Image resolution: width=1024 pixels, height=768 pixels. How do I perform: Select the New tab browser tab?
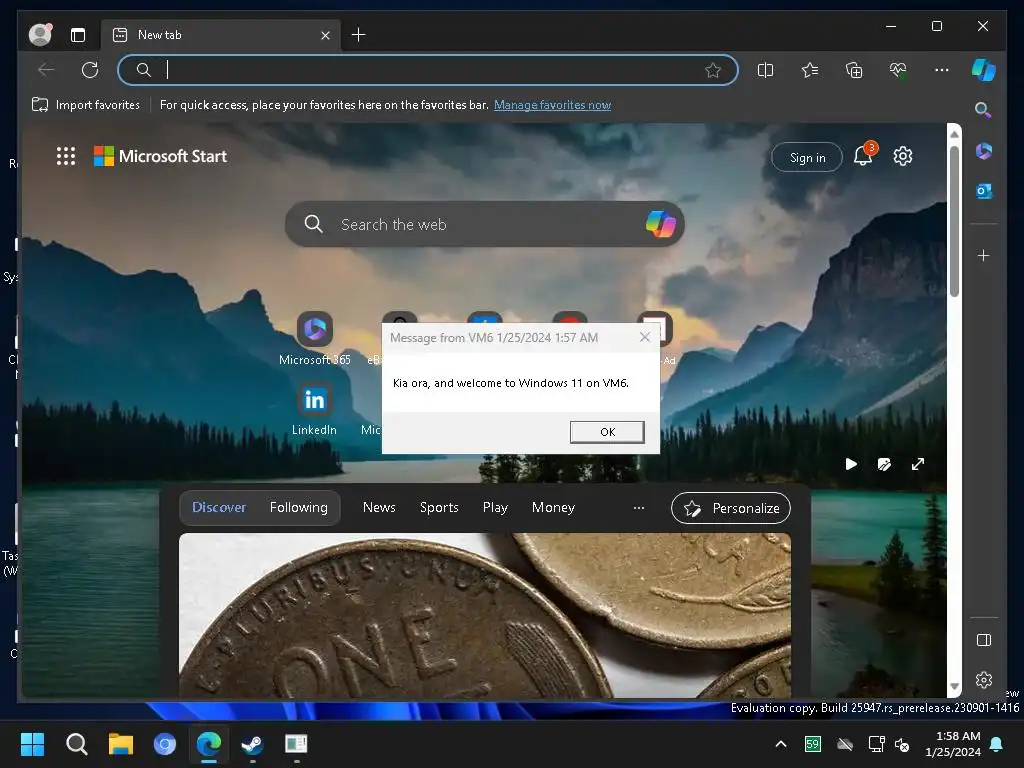219,35
